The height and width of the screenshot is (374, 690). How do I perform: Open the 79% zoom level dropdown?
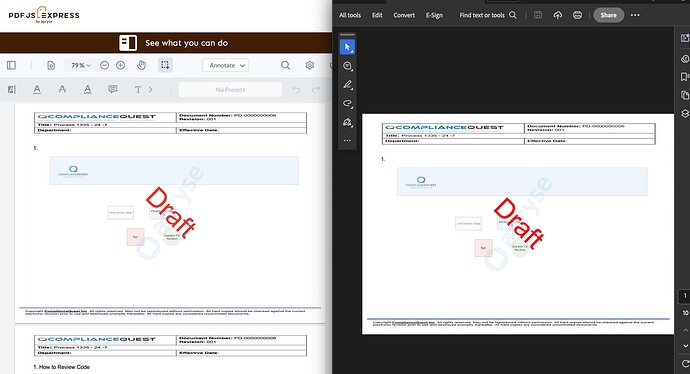[x=81, y=65]
